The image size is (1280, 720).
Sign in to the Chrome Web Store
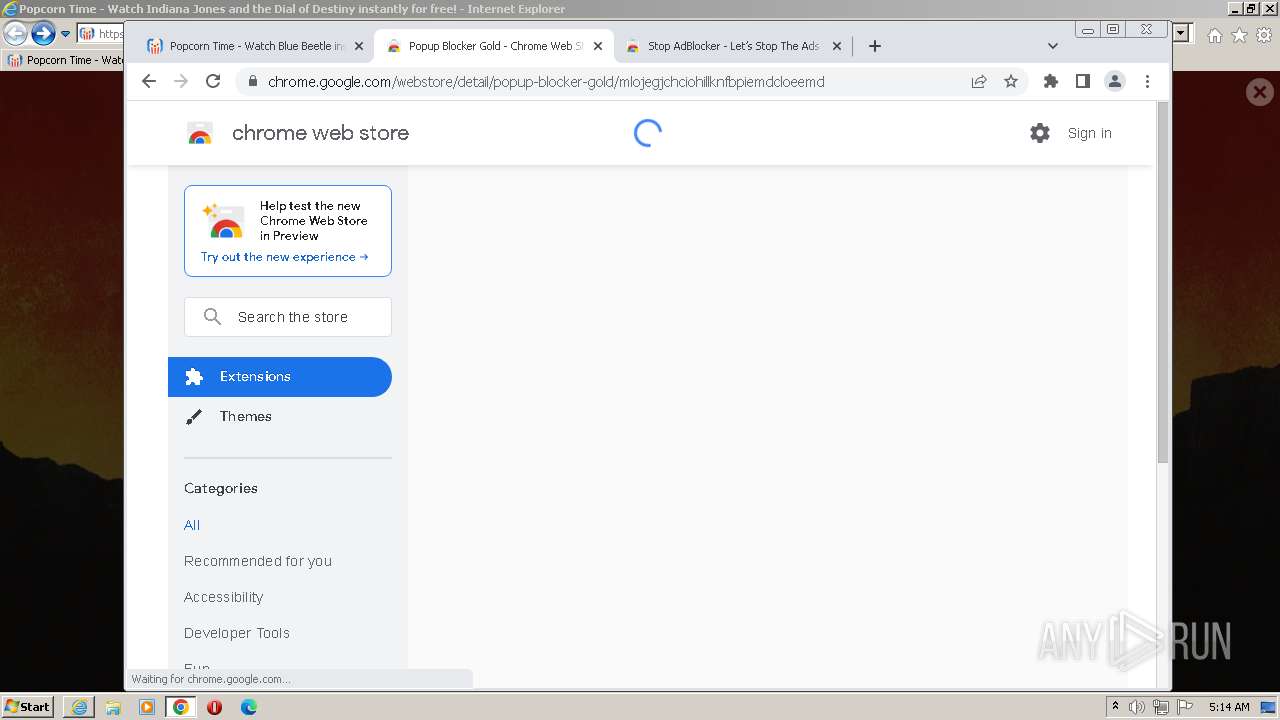click(x=1089, y=133)
